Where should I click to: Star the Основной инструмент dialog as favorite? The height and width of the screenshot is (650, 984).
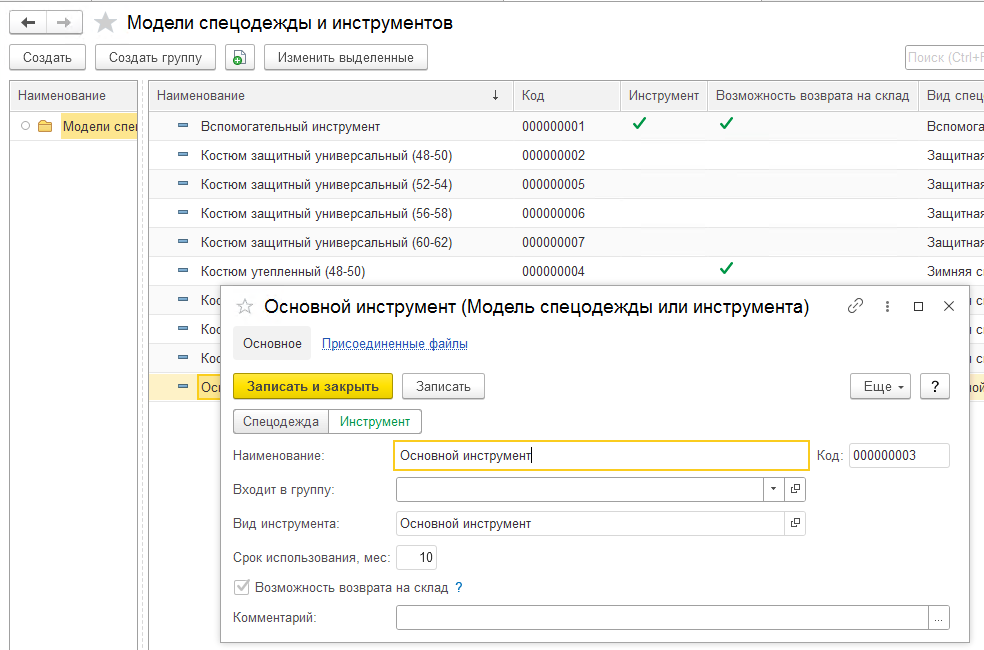[x=245, y=308]
